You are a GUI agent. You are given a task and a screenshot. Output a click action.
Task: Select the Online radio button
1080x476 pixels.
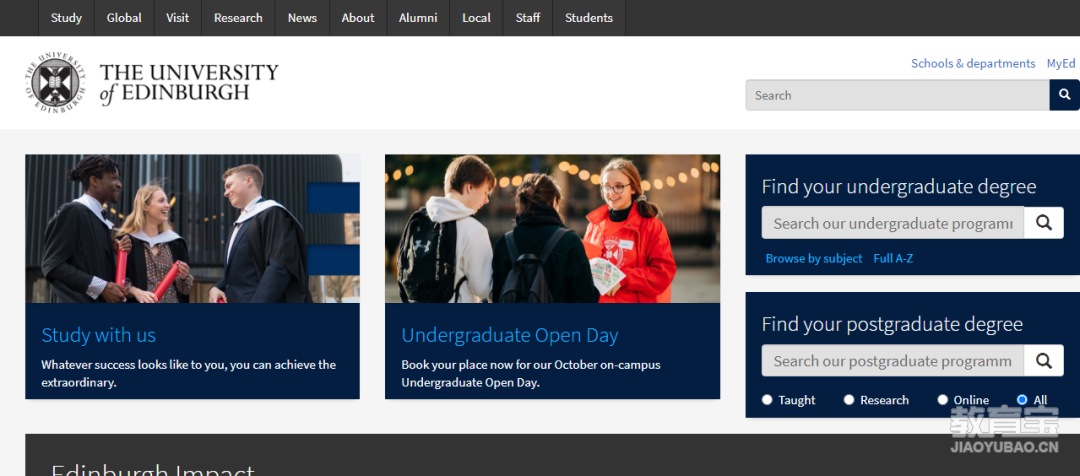tap(943, 400)
